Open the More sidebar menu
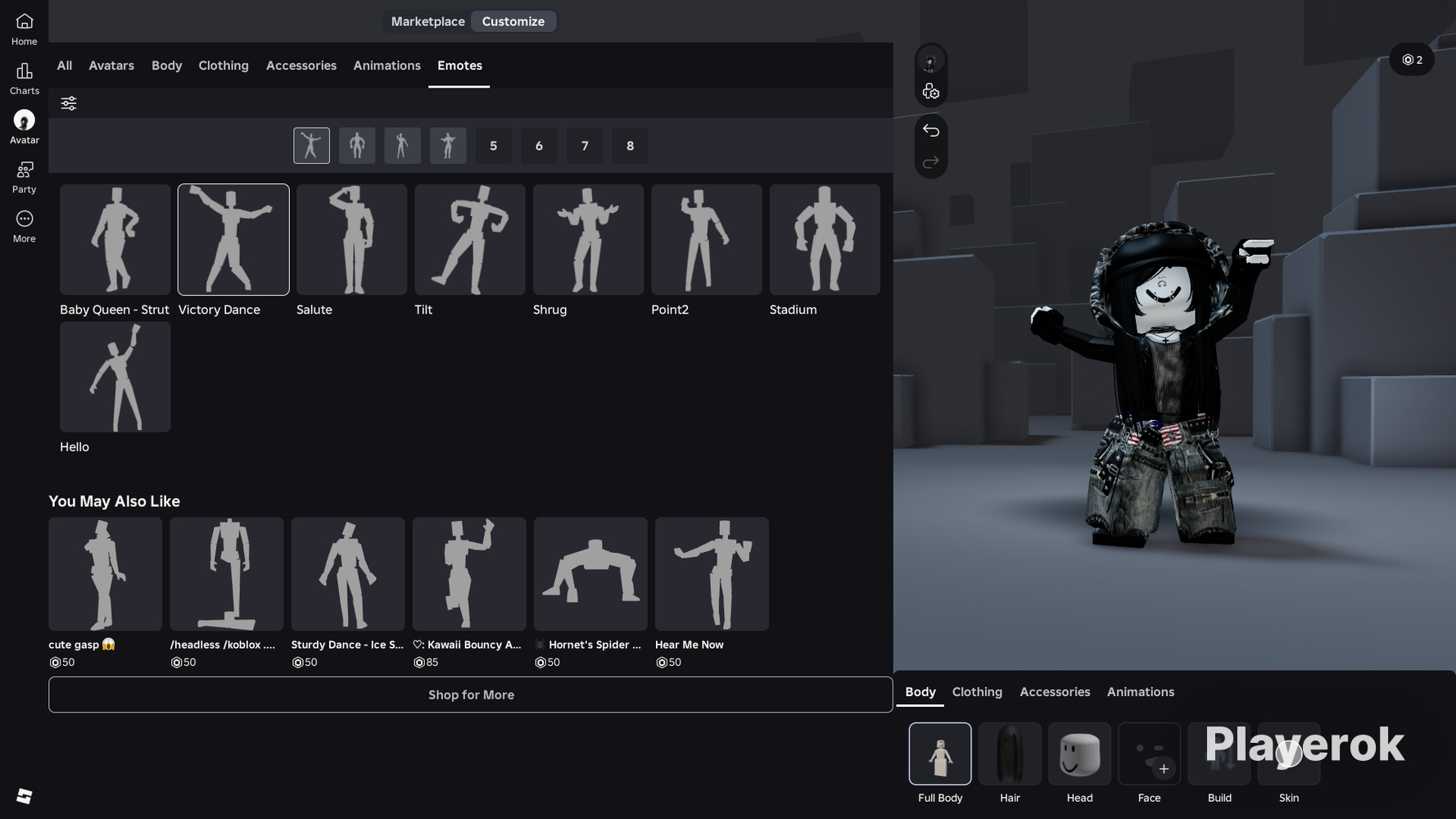 (24, 227)
